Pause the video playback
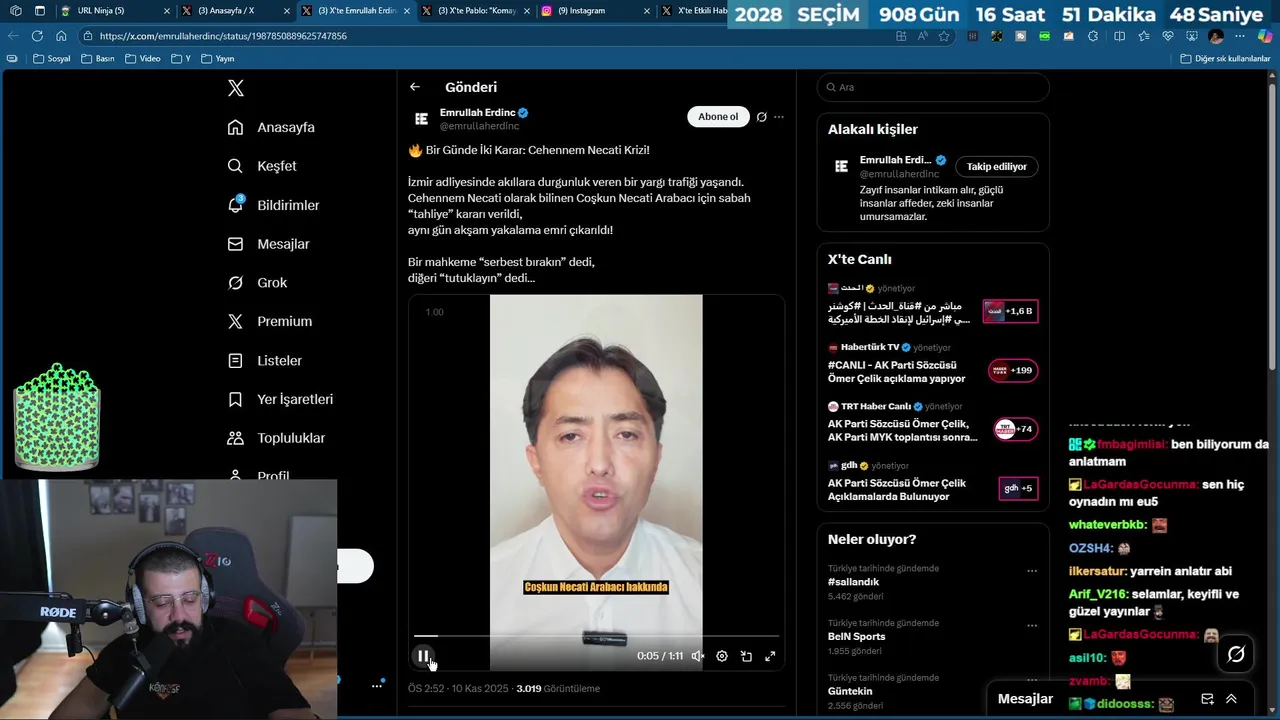1280x720 pixels. pyautogui.click(x=423, y=656)
